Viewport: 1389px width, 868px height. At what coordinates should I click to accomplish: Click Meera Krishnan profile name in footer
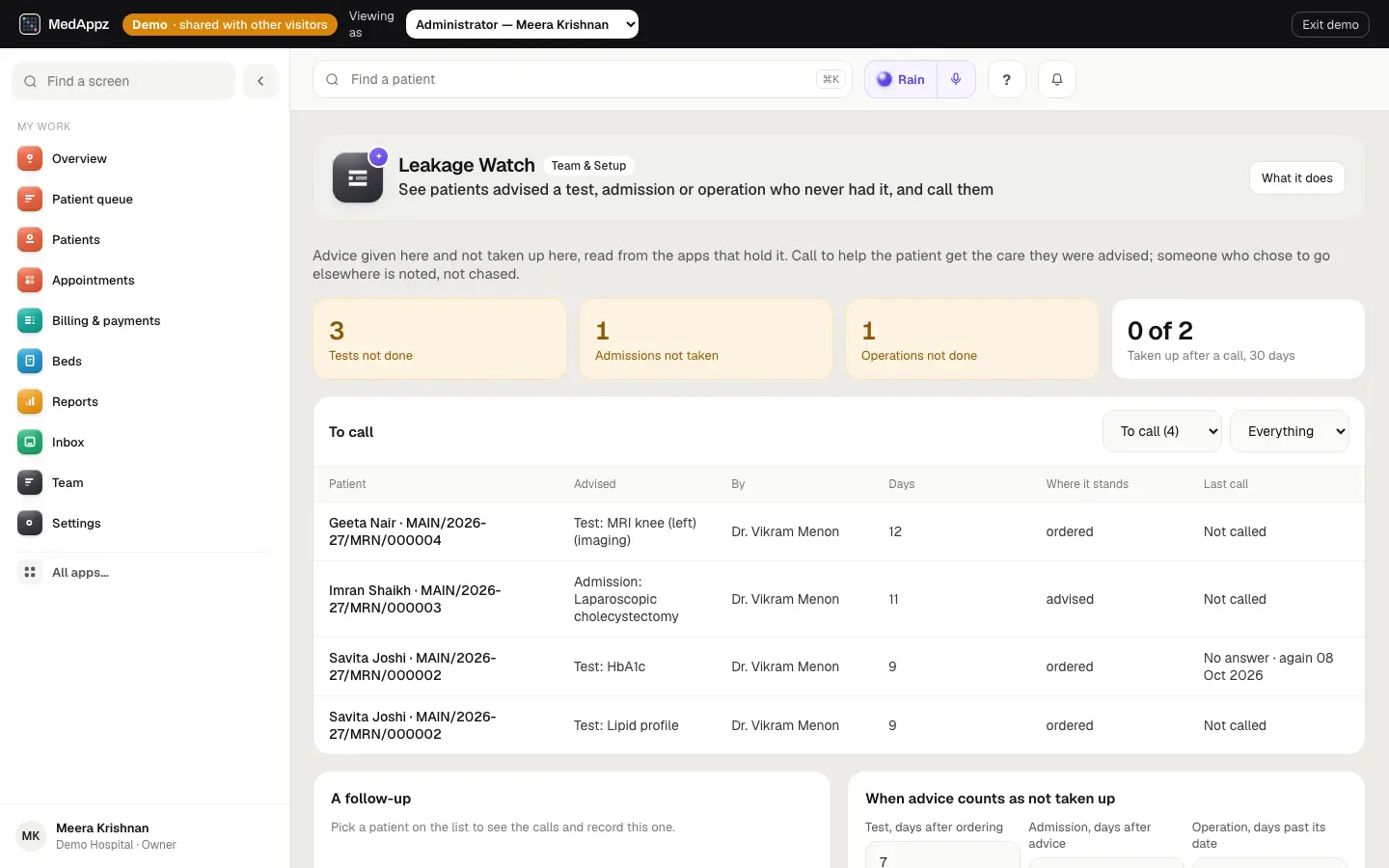(x=102, y=828)
